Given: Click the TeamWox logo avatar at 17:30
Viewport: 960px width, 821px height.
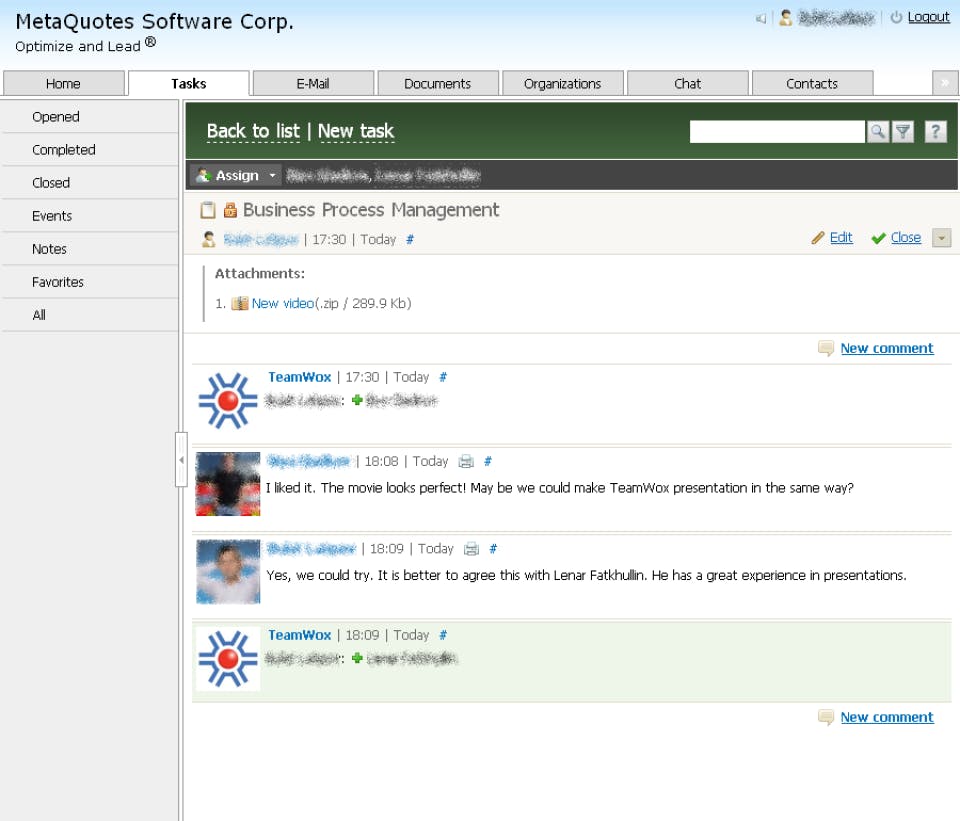Looking at the screenshot, I should (x=228, y=400).
